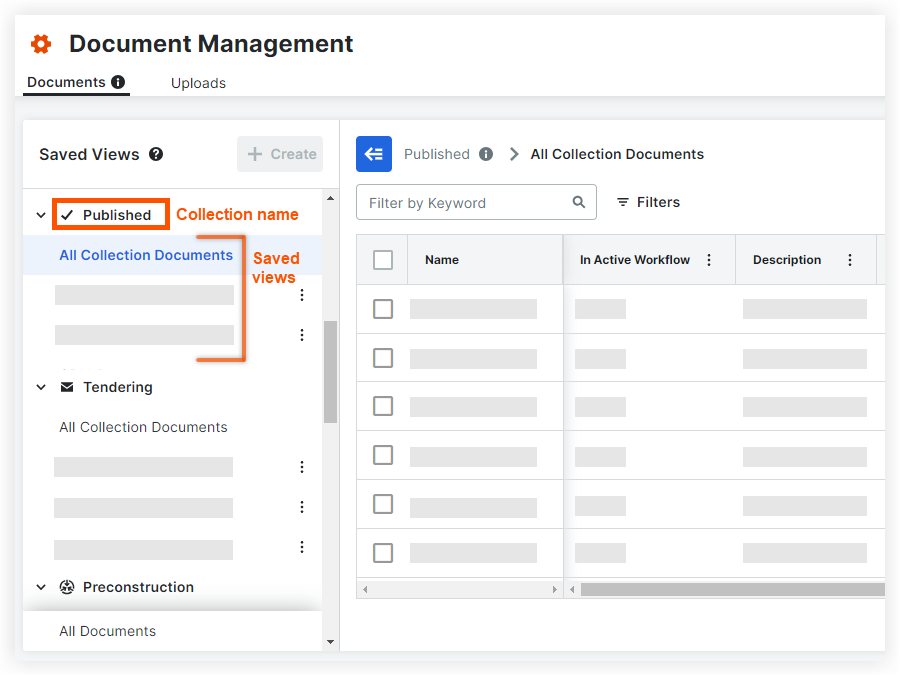The width and height of the screenshot is (900, 676).
Task: Select All Collection Documents under Tendering
Action: (143, 427)
